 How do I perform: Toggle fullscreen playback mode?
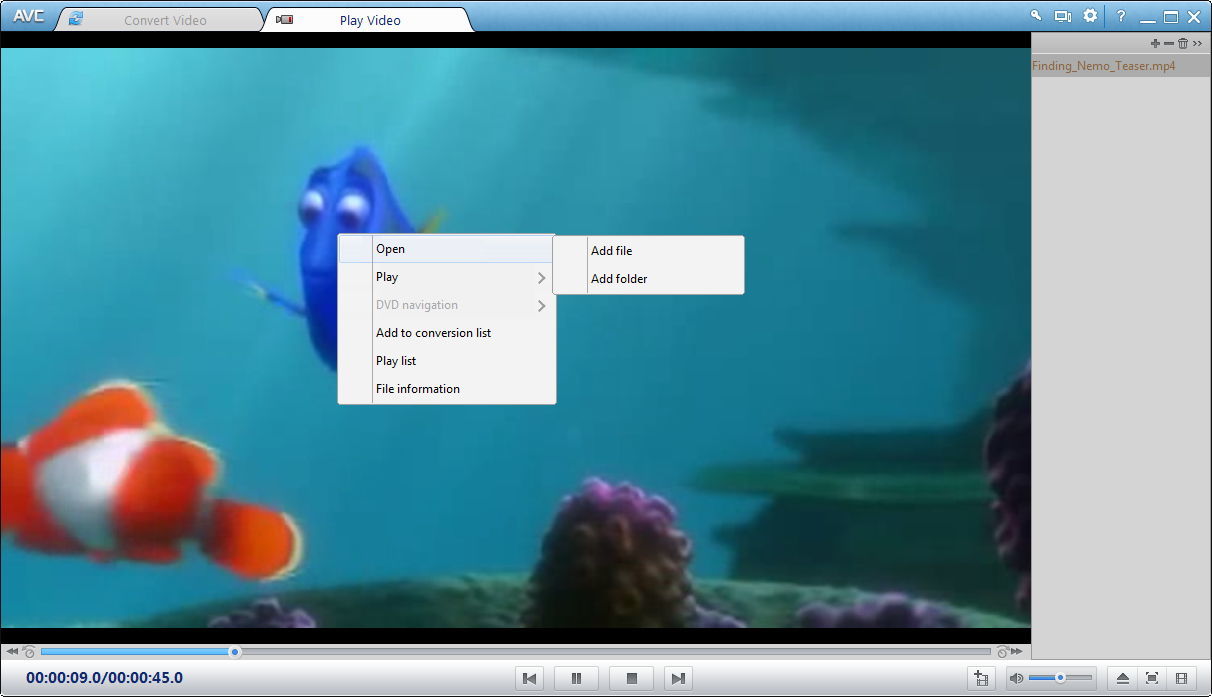[1153, 678]
